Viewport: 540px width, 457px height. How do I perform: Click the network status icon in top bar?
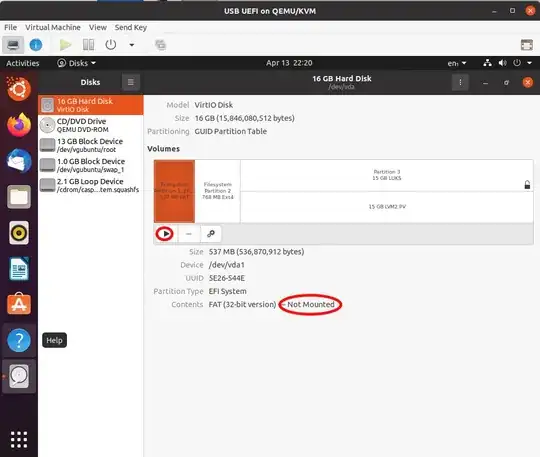487,63
